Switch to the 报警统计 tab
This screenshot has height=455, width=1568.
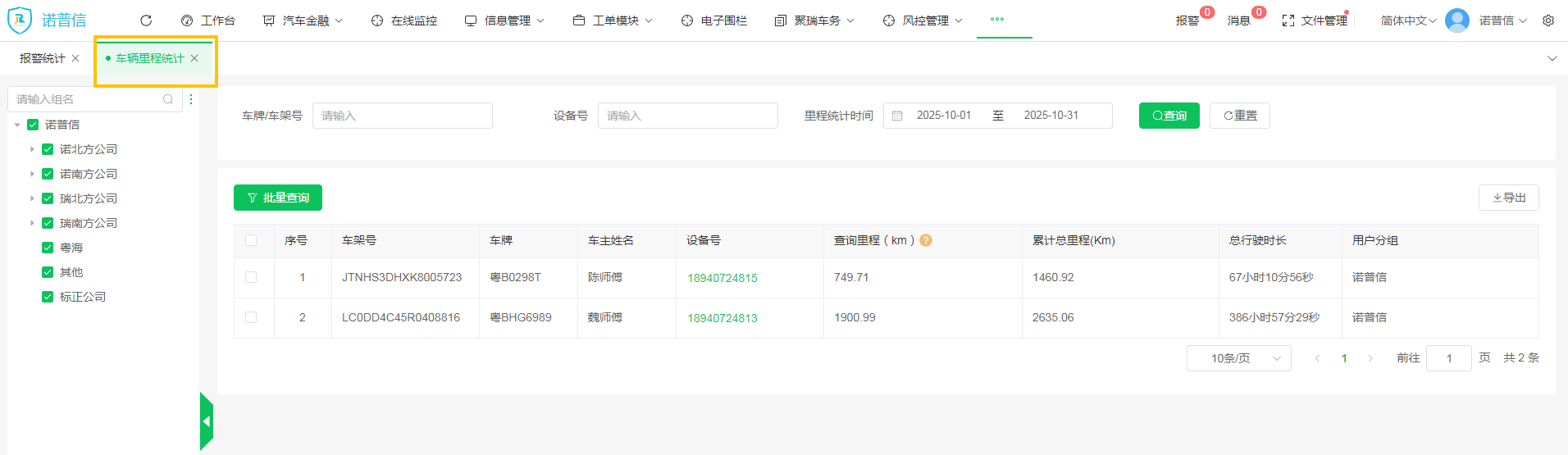(42, 58)
